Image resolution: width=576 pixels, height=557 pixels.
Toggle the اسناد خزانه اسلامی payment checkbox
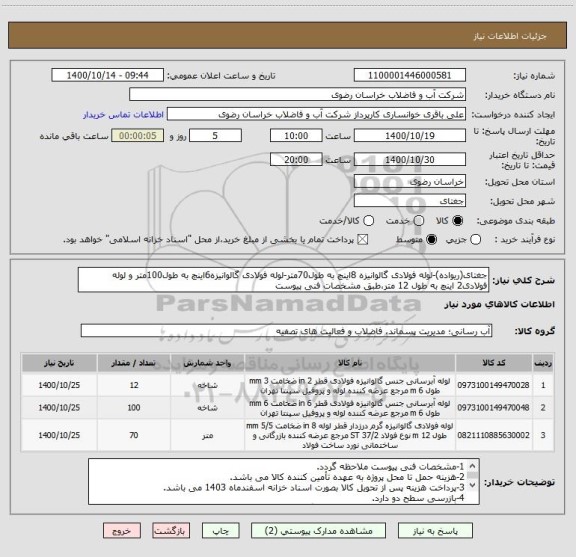[363, 240]
